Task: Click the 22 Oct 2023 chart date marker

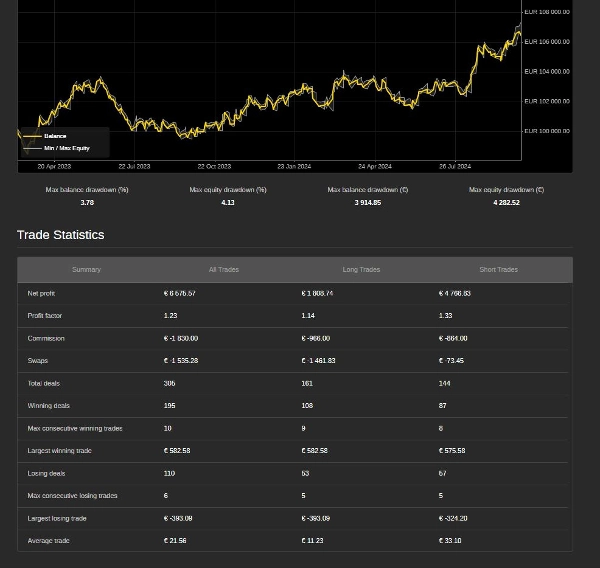Action: (214, 166)
